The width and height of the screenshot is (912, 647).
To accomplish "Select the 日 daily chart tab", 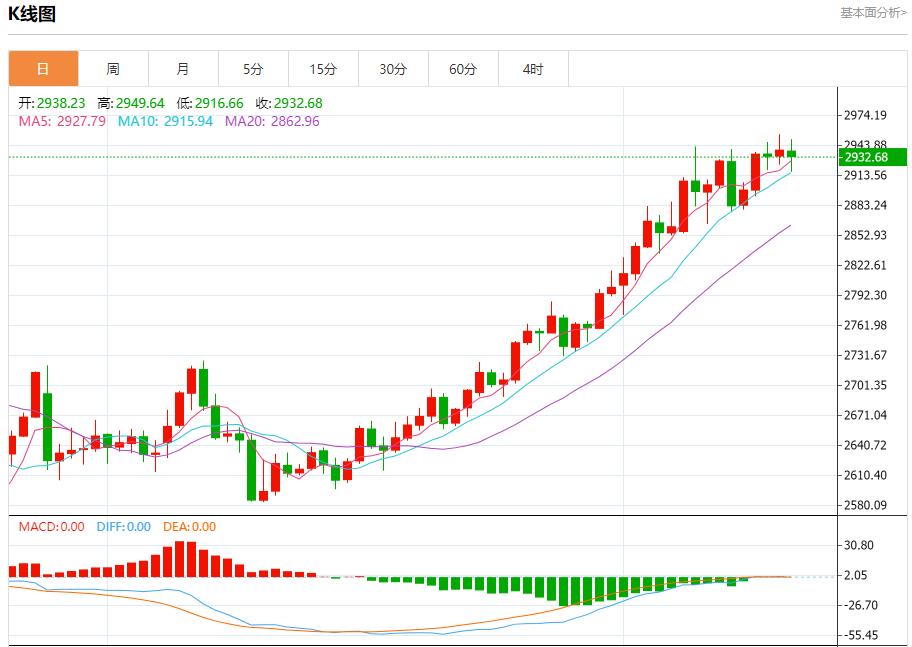I will pos(43,69).
